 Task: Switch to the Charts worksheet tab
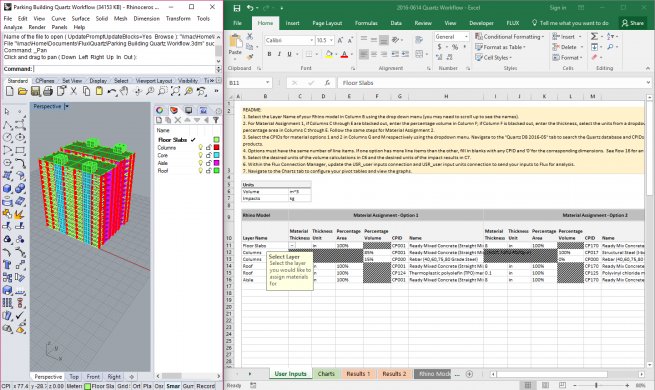(x=326, y=374)
